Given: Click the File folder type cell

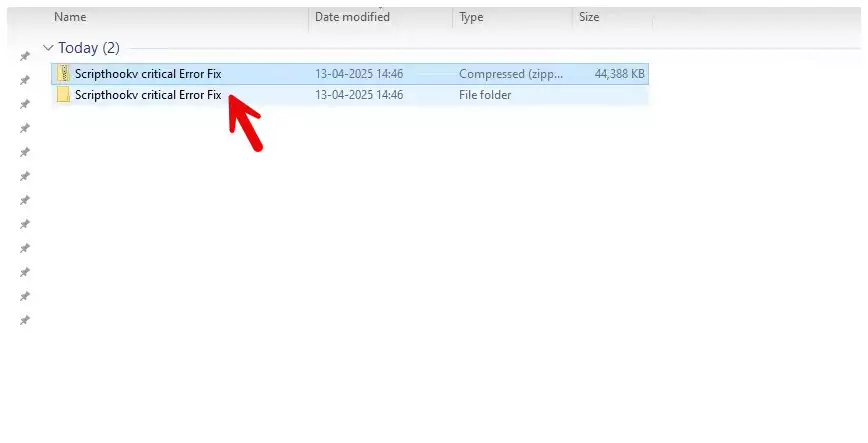Looking at the screenshot, I should (x=485, y=95).
